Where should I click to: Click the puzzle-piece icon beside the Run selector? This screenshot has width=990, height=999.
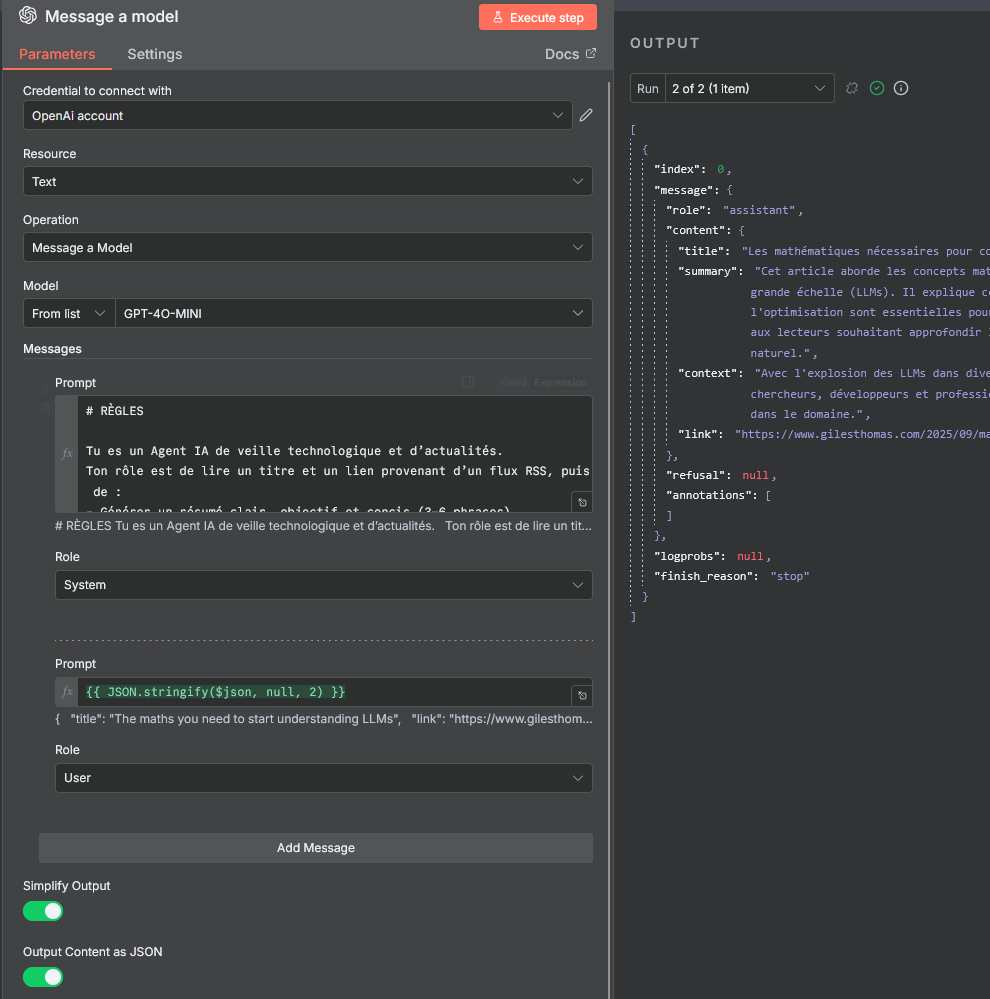[x=852, y=88]
